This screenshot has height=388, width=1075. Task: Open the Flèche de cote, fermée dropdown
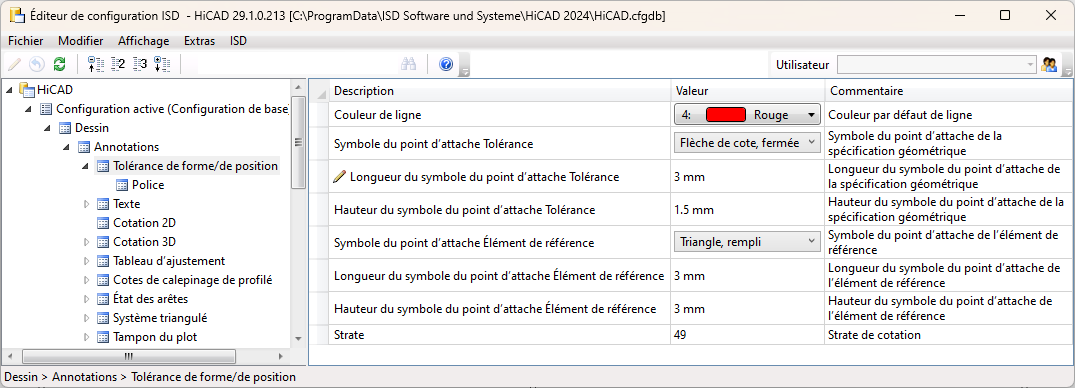[747, 143]
